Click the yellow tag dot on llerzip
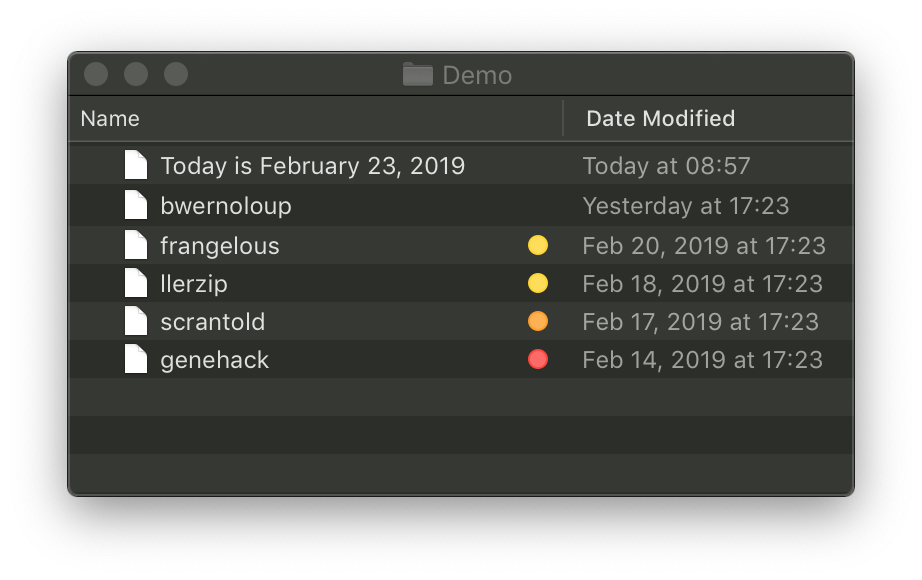The height and width of the screenshot is (580, 922). point(538,283)
